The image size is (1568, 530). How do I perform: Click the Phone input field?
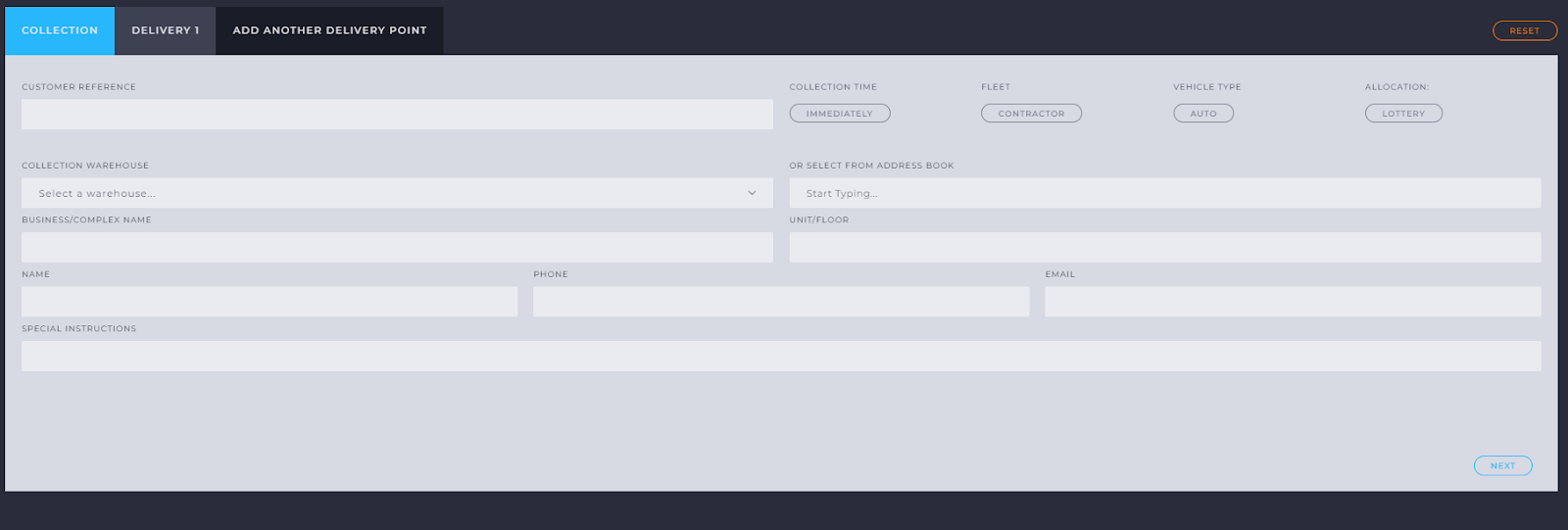click(x=781, y=302)
